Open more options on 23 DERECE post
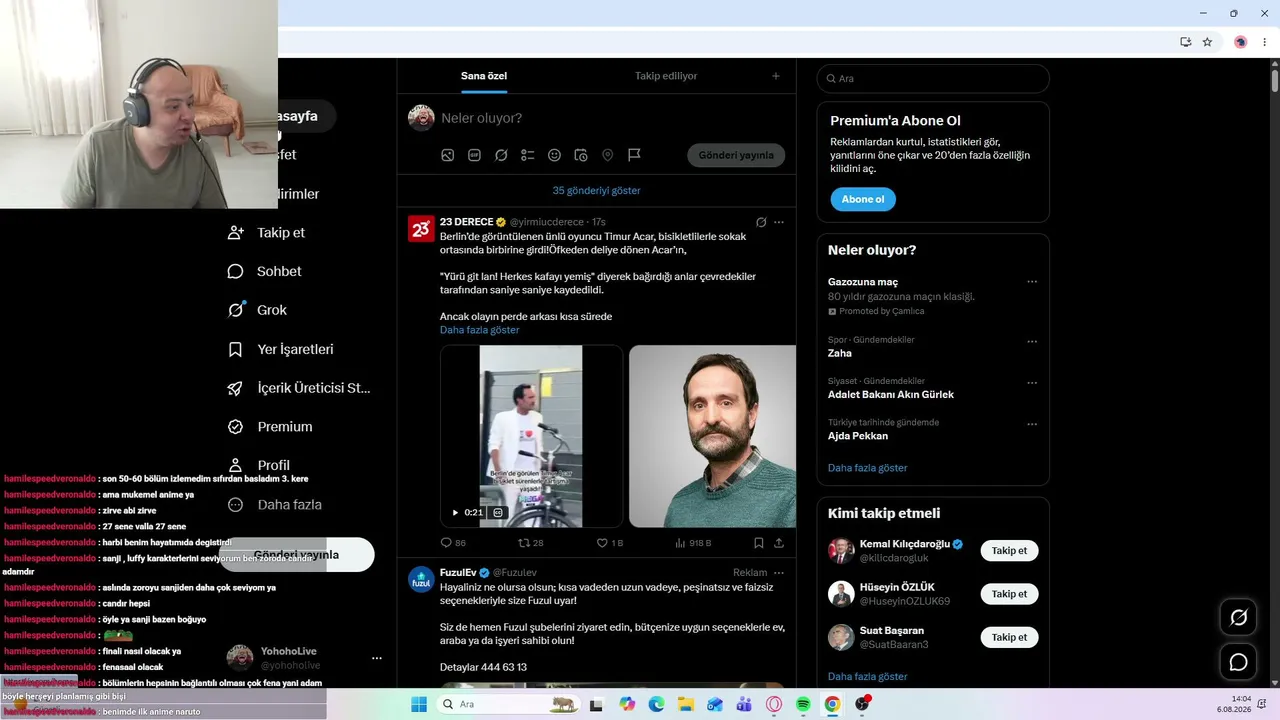The height and width of the screenshot is (720, 1280). pyautogui.click(x=779, y=222)
